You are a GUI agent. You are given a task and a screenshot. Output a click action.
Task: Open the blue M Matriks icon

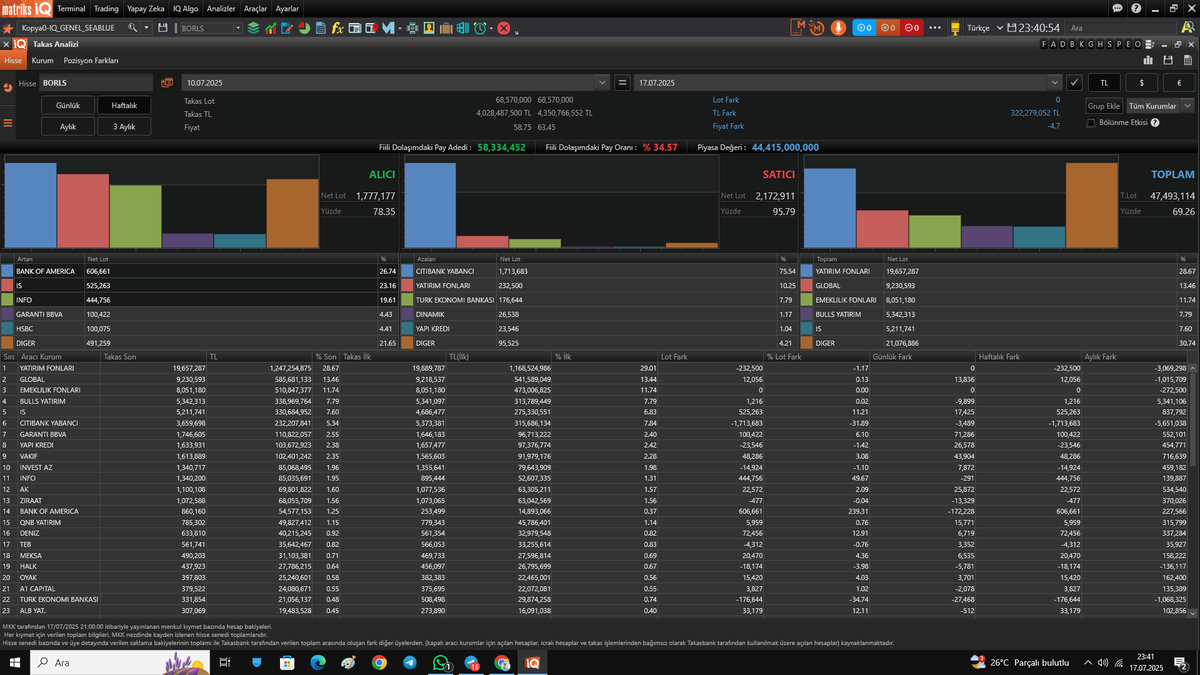388,28
